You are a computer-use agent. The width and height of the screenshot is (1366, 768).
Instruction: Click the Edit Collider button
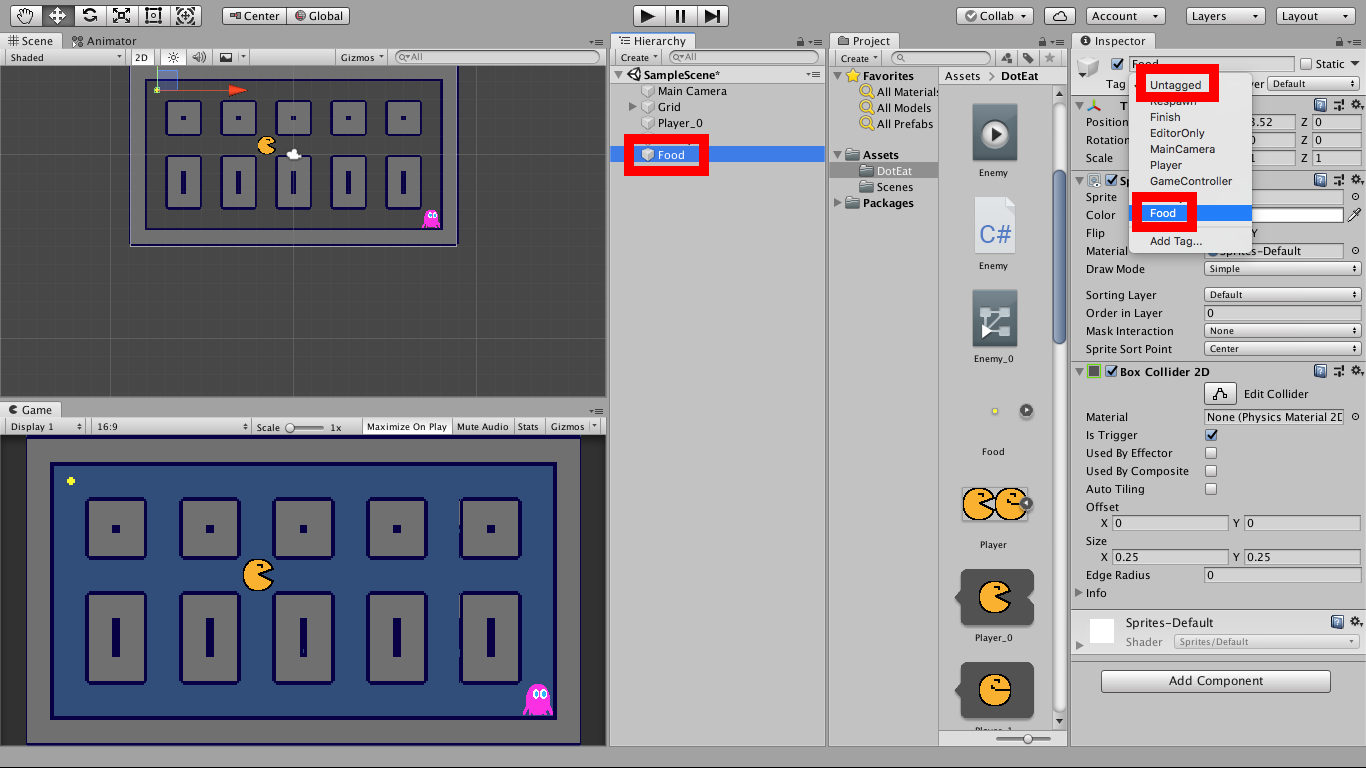(x=1220, y=394)
